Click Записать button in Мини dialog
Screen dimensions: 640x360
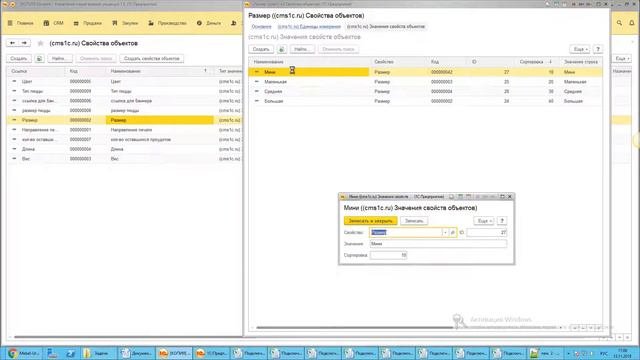pos(414,221)
